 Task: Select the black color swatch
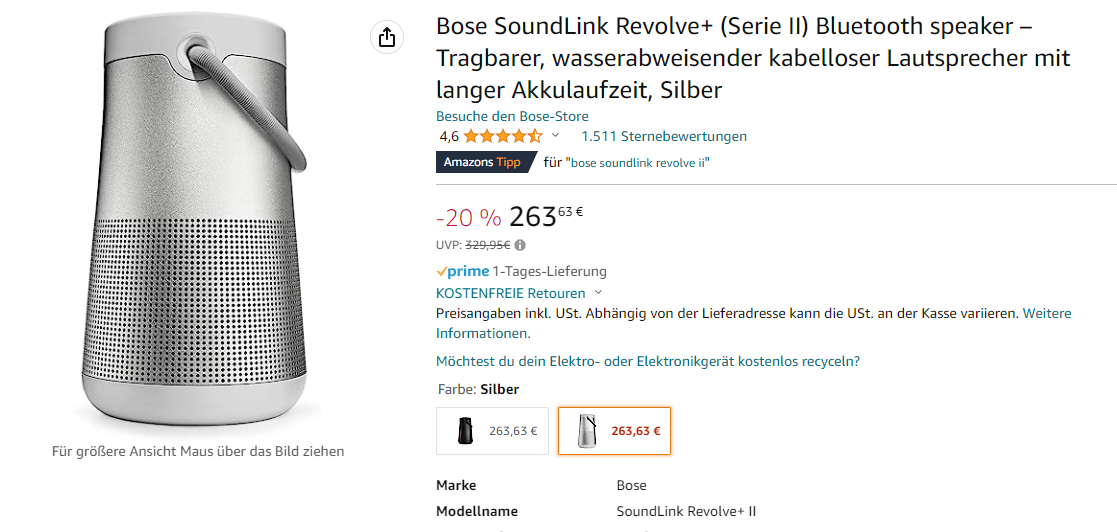(492, 431)
